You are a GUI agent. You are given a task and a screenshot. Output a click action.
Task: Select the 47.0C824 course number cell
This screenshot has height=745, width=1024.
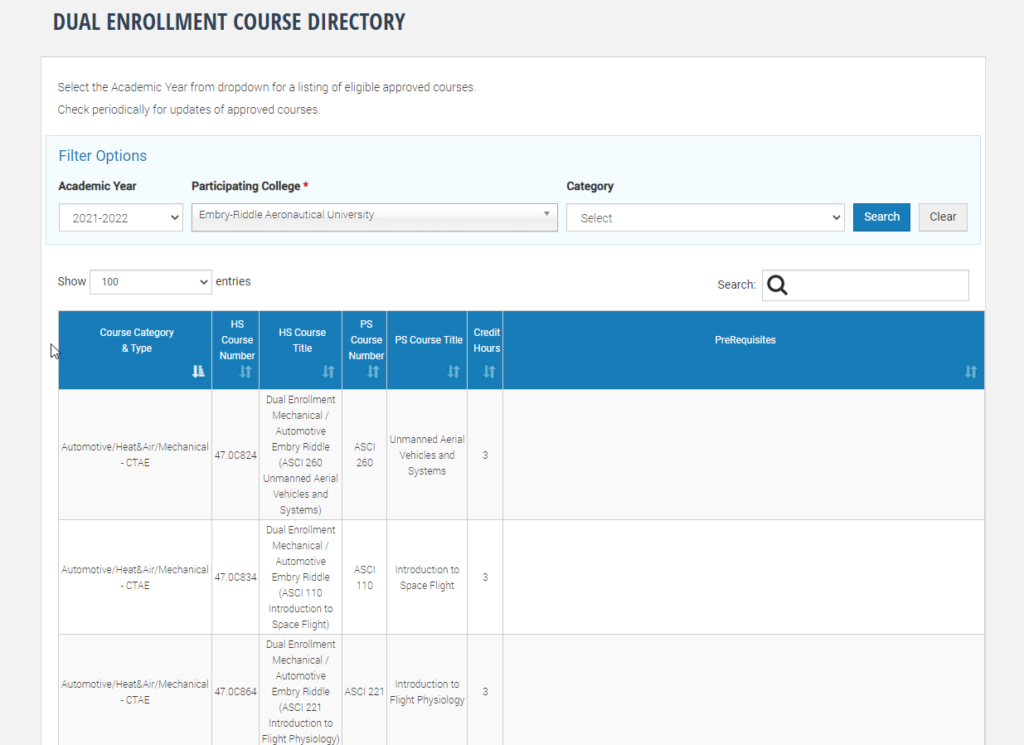click(235, 455)
